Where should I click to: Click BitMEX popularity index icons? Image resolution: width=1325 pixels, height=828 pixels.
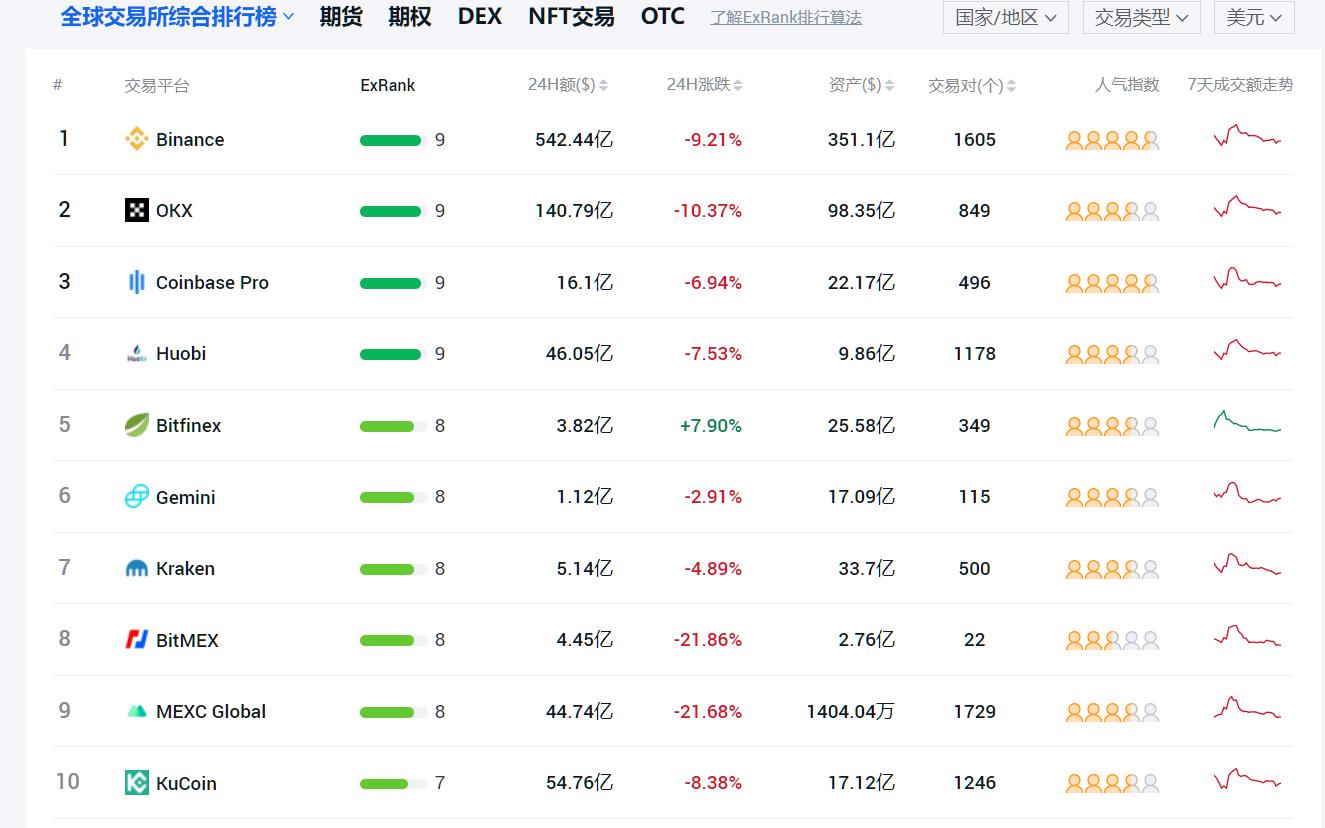coord(1112,640)
